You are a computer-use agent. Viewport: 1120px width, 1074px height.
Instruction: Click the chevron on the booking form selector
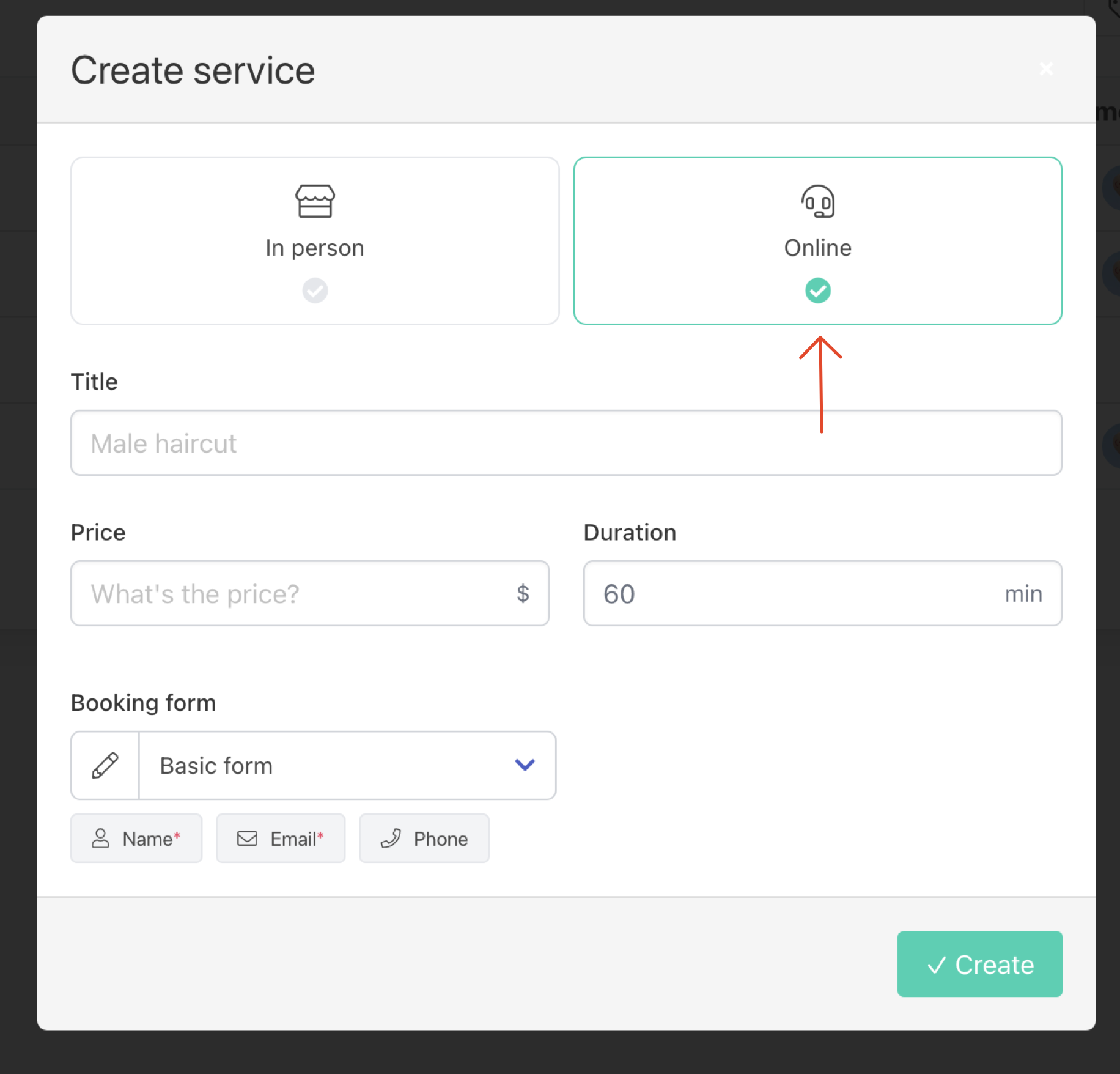click(x=525, y=765)
